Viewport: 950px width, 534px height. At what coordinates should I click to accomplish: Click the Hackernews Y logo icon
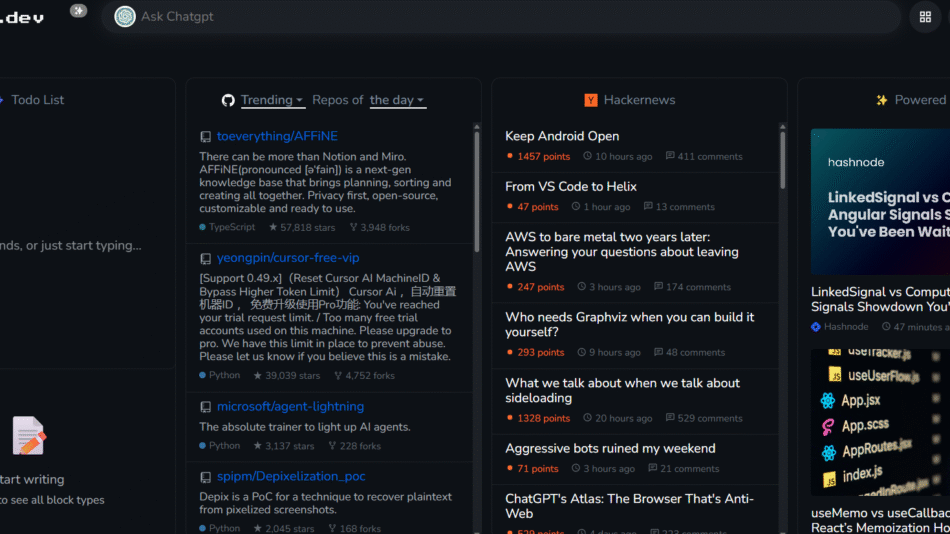pos(591,100)
